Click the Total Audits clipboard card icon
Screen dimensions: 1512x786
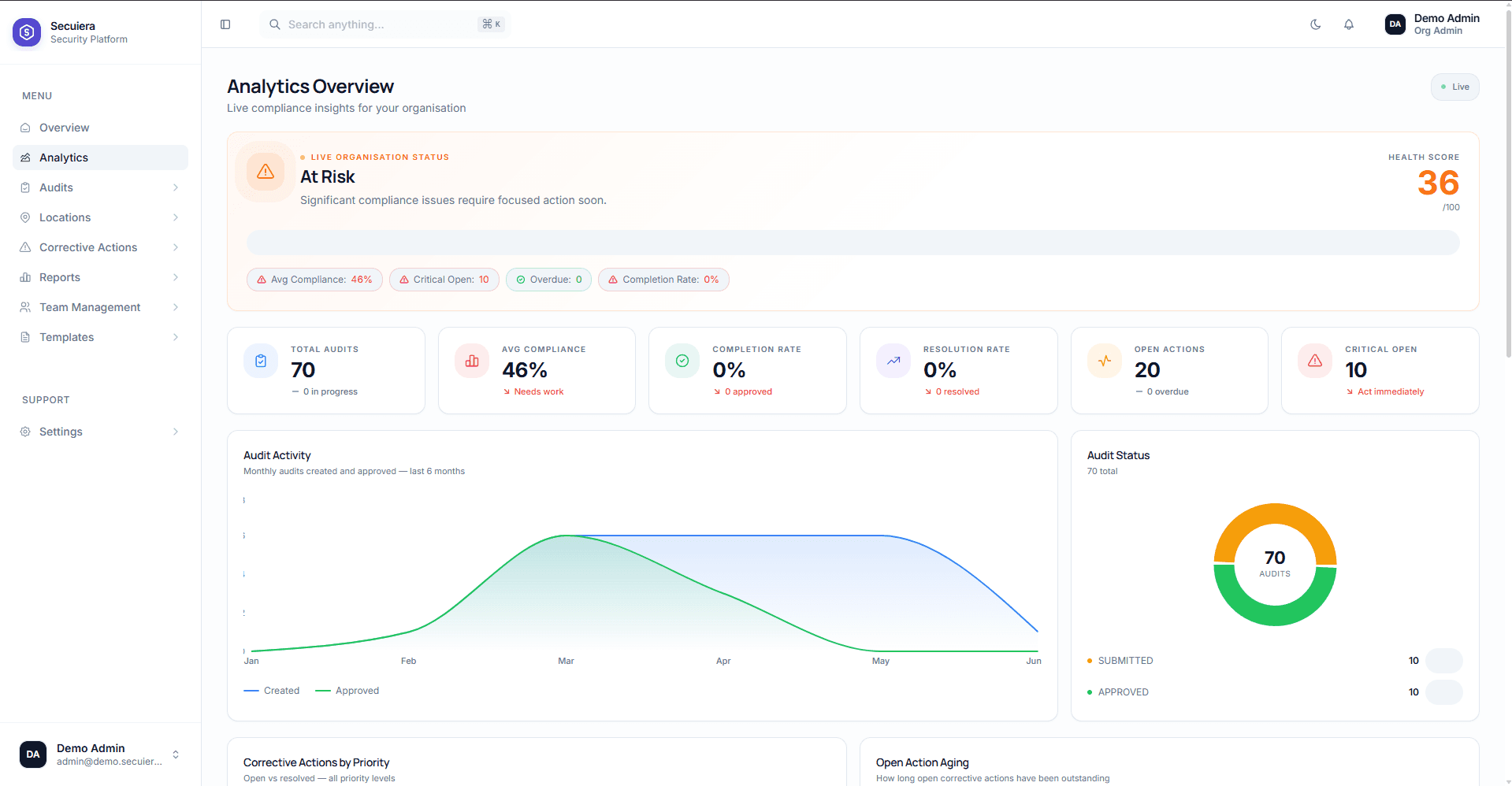click(x=261, y=361)
